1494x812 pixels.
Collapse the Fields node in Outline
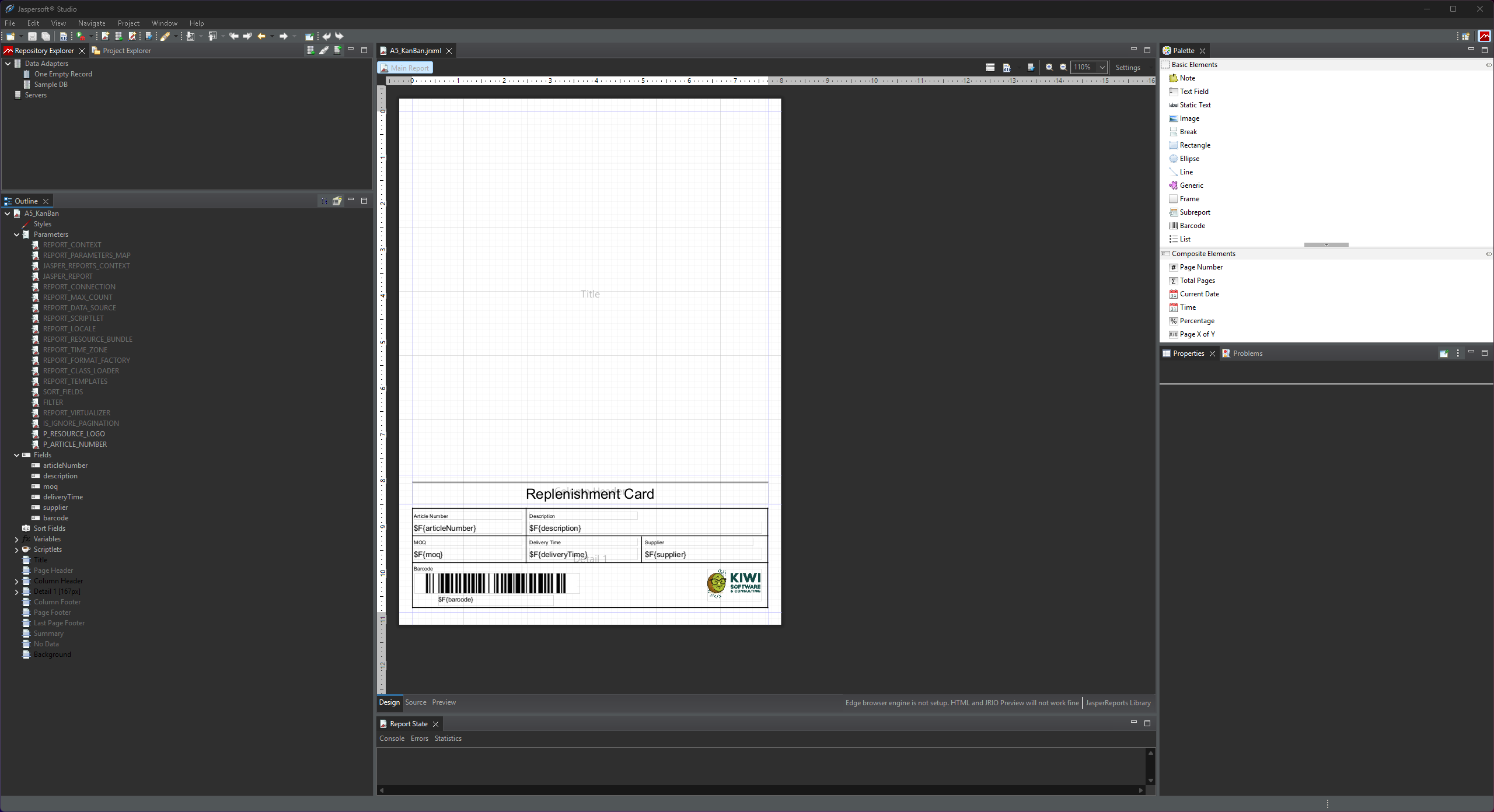coord(17,455)
